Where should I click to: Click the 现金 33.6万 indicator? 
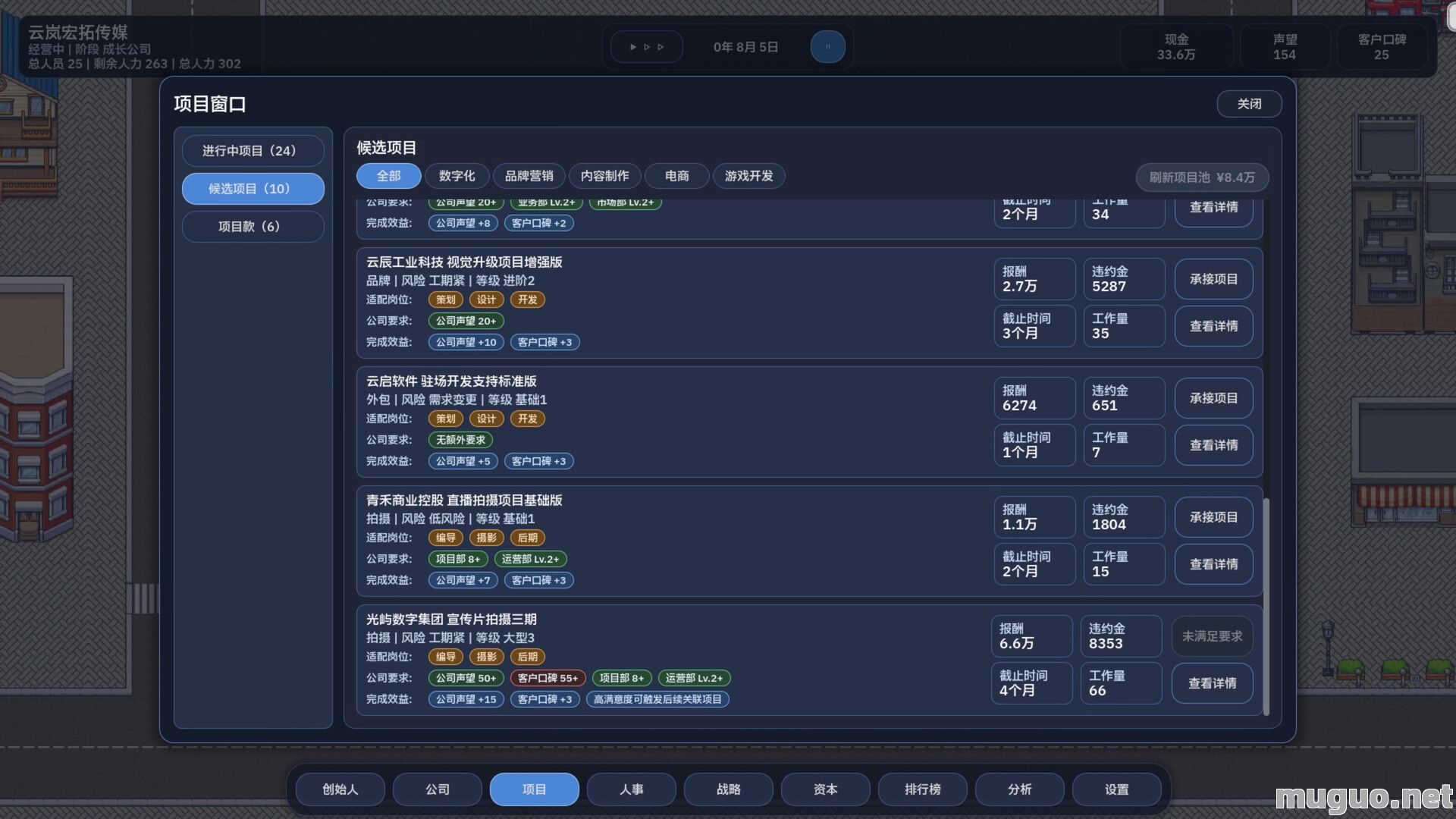1176,47
